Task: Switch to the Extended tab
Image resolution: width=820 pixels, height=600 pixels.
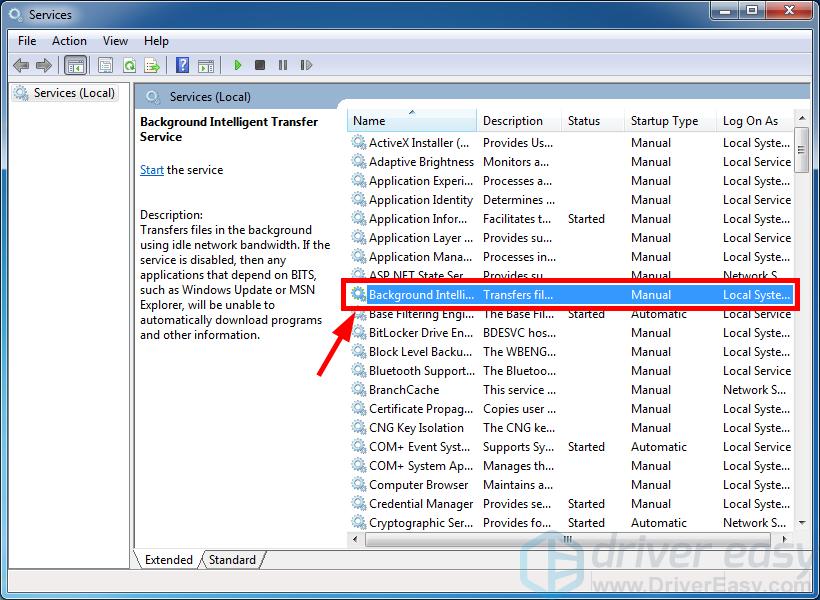Action: point(168,560)
